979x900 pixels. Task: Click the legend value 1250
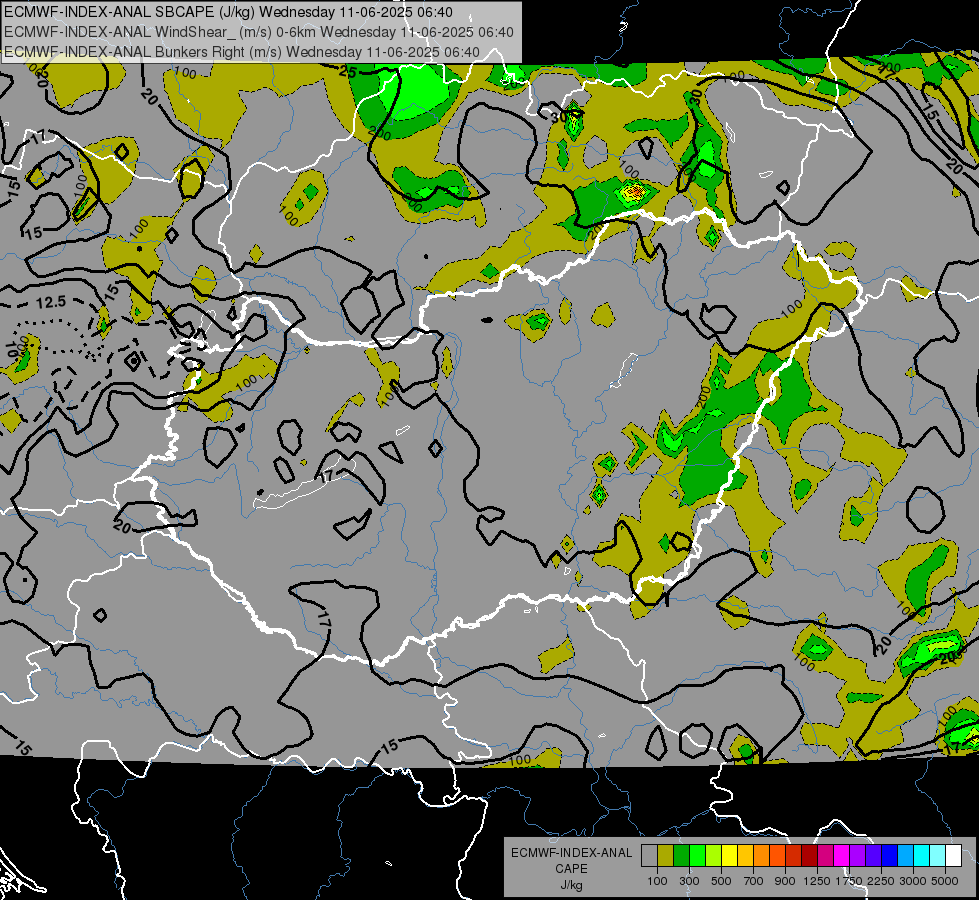coord(817,881)
